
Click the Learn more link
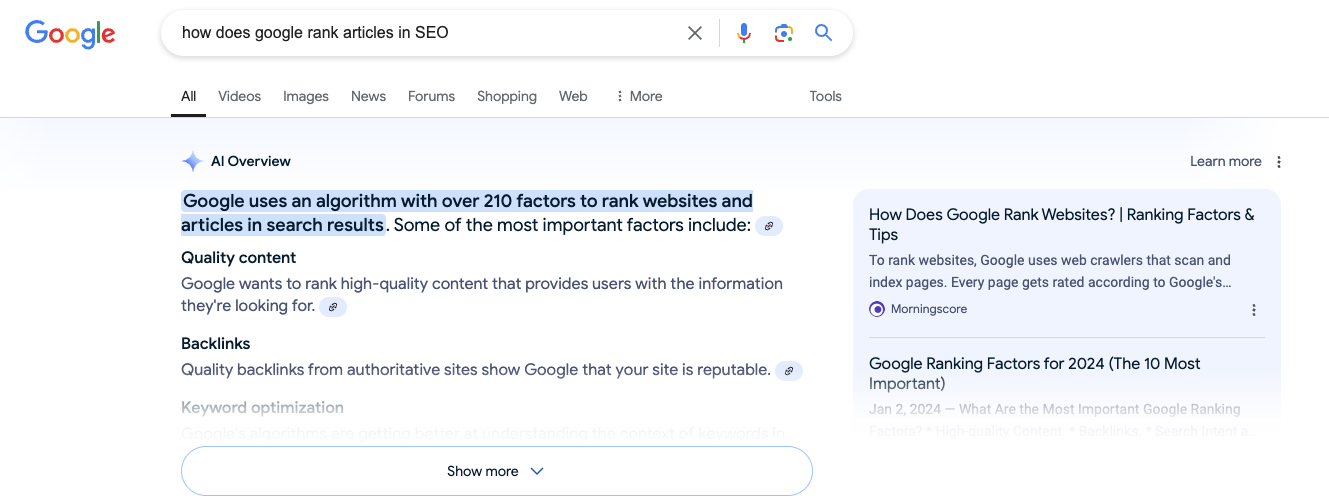1225,162
